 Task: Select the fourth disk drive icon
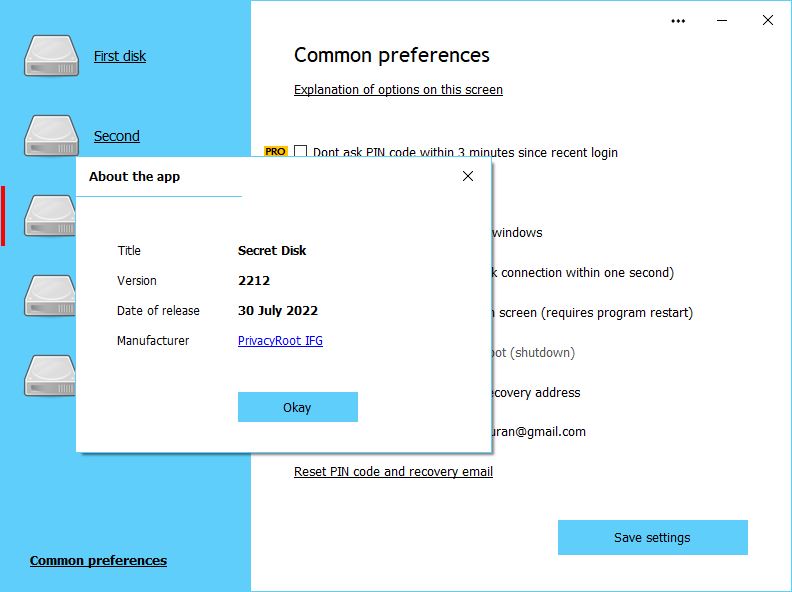tap(50, 295)
